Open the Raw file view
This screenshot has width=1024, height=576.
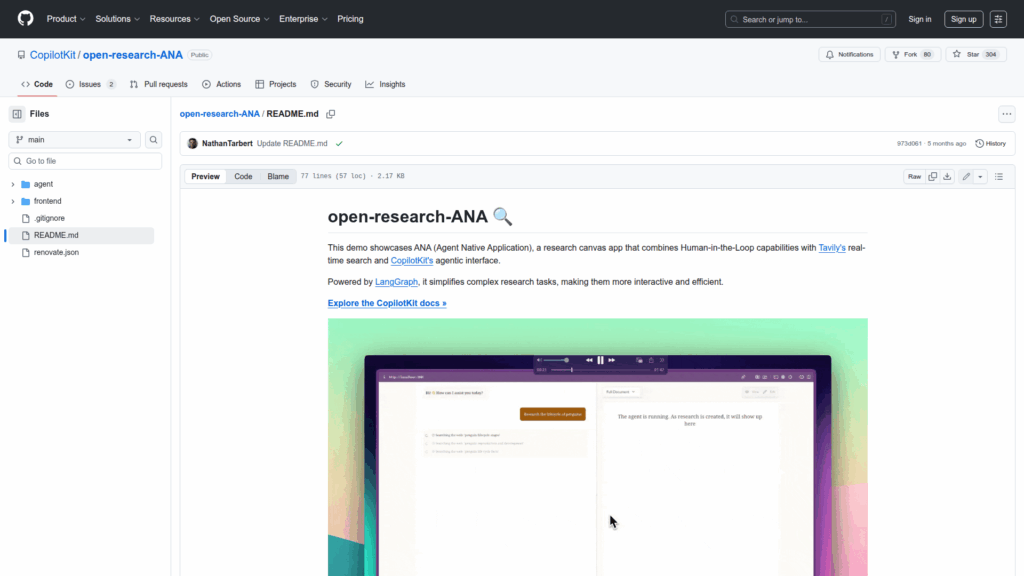[x=914, y=177]
